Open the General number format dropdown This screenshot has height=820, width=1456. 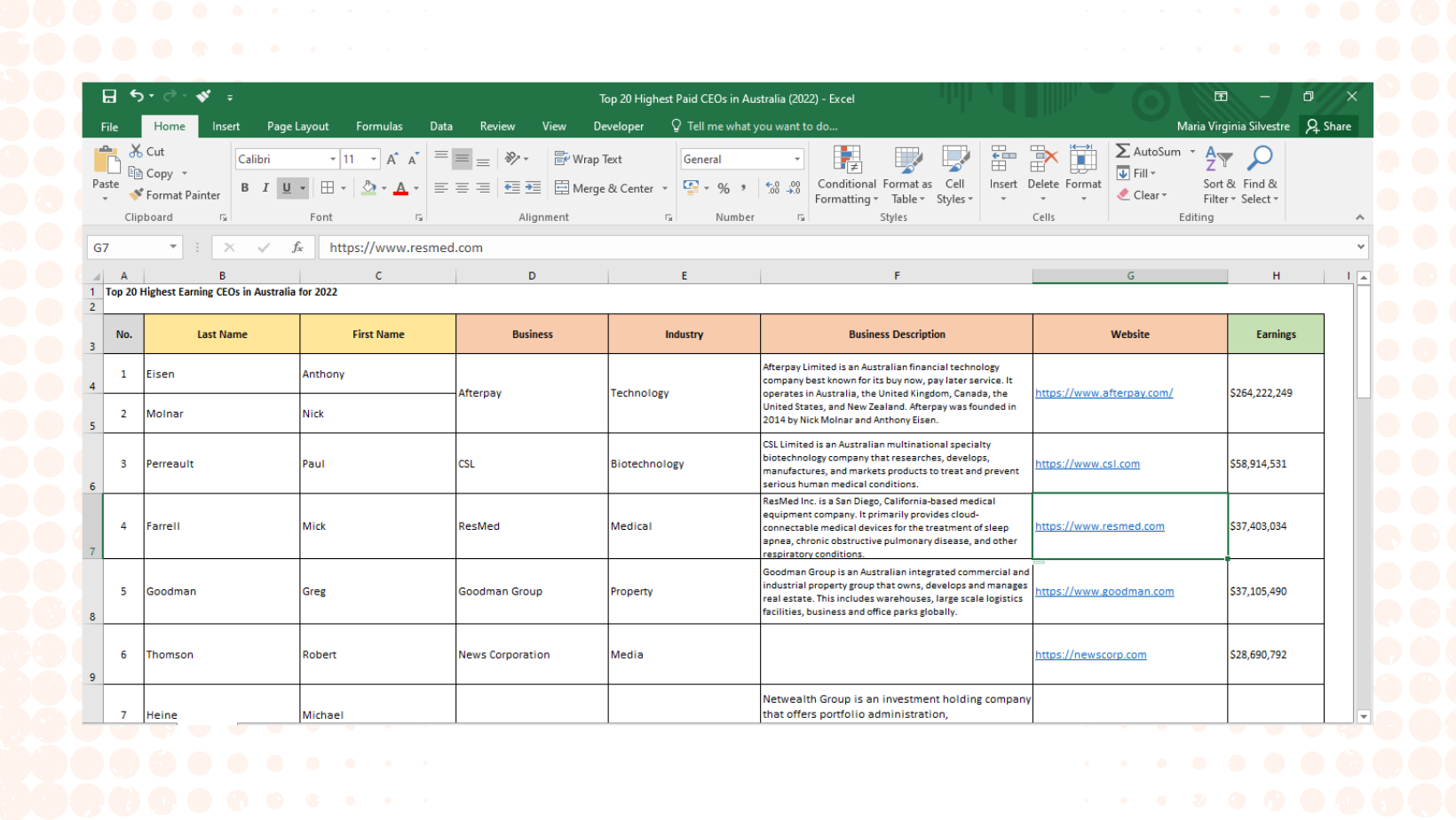(796, 160)
